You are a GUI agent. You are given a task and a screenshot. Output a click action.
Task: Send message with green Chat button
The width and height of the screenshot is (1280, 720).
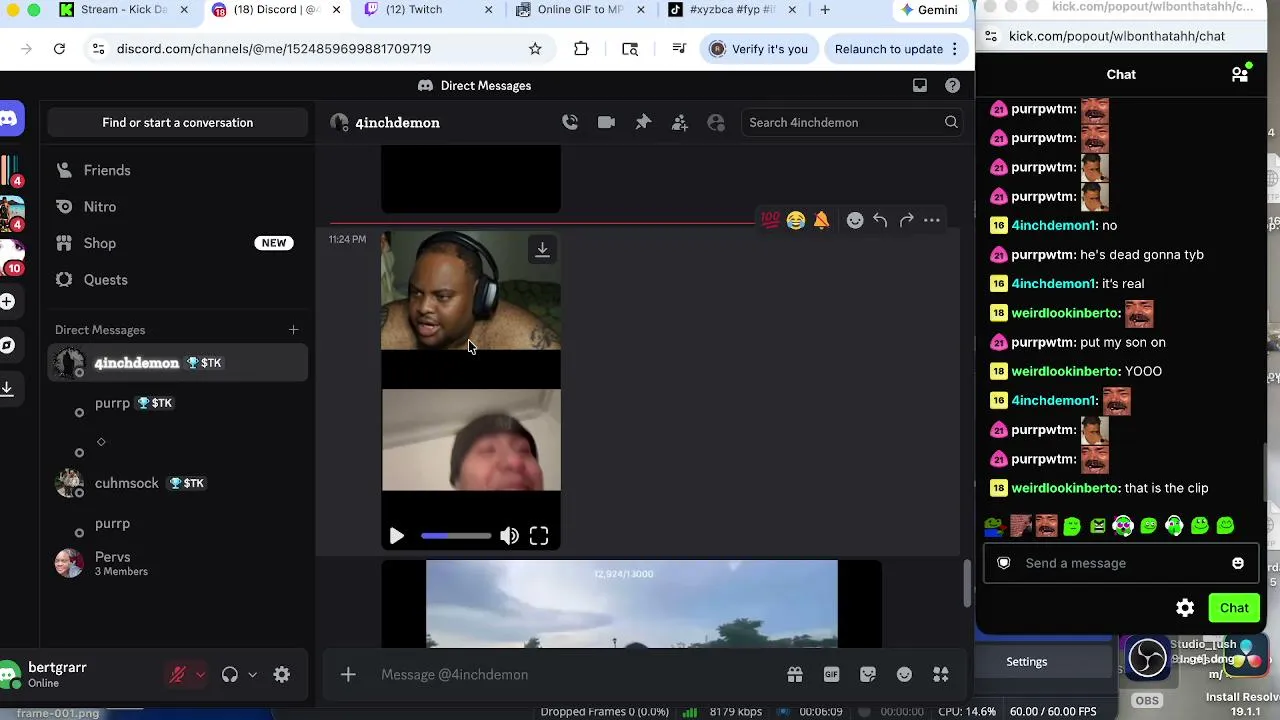[1234, 608]
